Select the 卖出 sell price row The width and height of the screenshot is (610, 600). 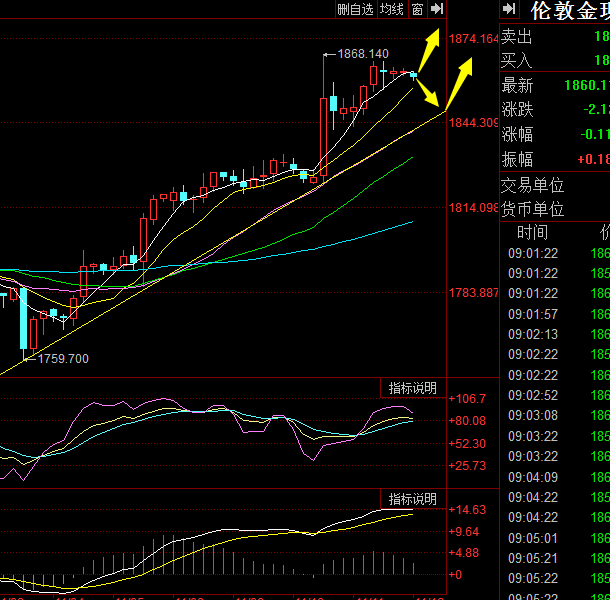click(x=554, y=37)
